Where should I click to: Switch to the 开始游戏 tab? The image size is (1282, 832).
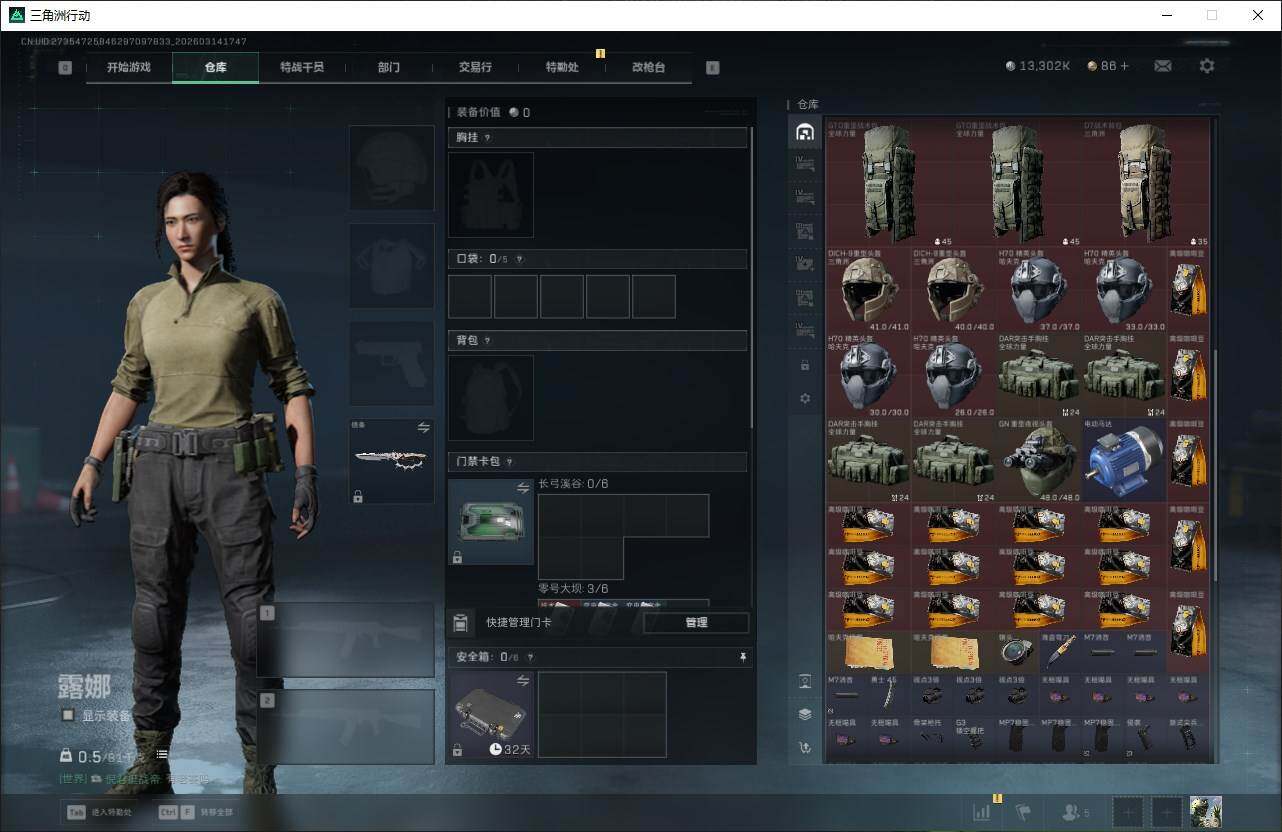coord(129,68)
